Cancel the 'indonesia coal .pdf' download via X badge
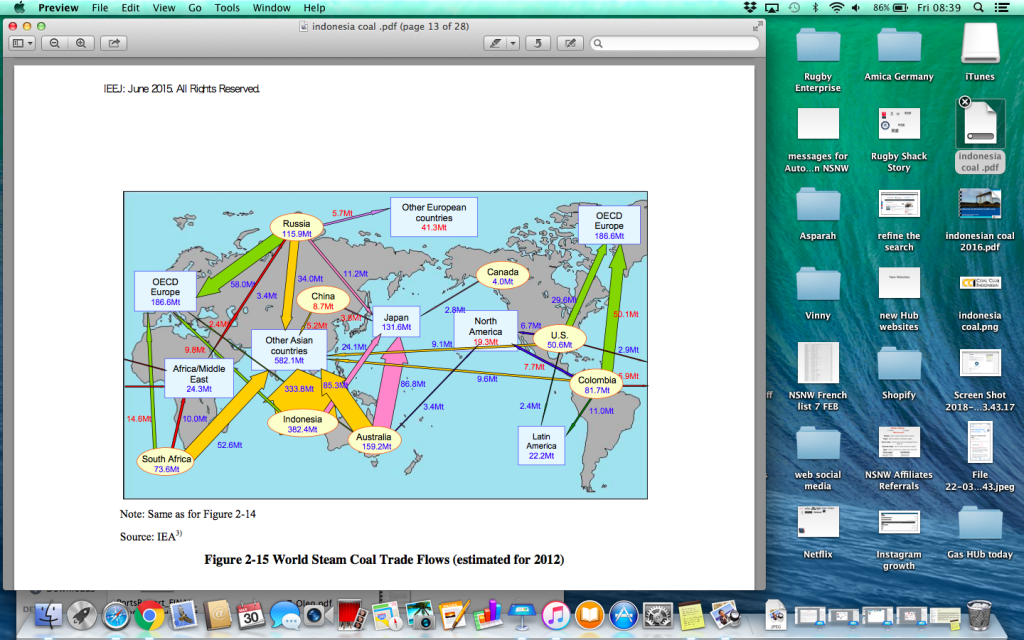 click(x=963, y=101)
